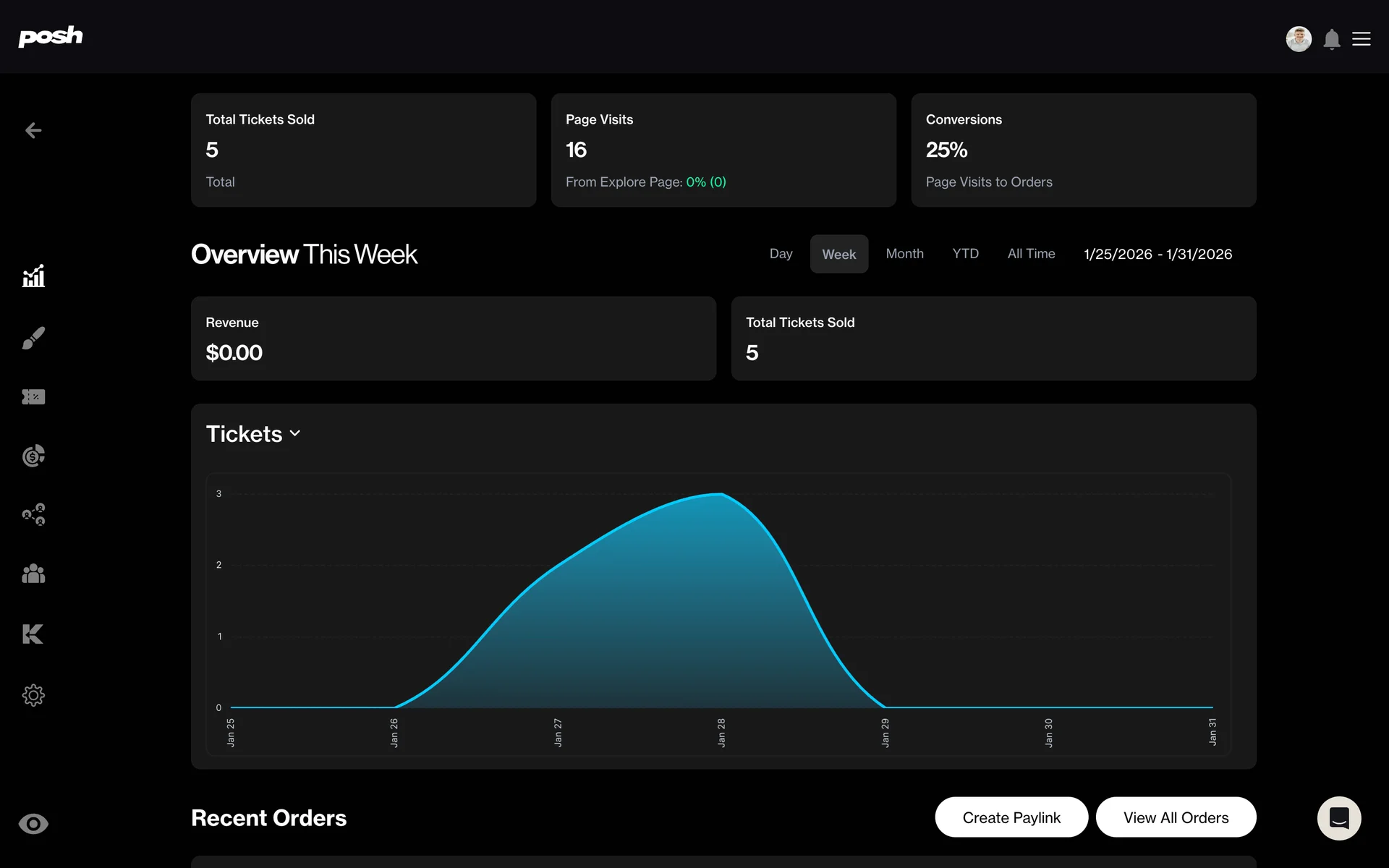The height and width of the screenshot is (868, 1389).
Task: Open the affiliate network sidebar icon
Action: 33,514
